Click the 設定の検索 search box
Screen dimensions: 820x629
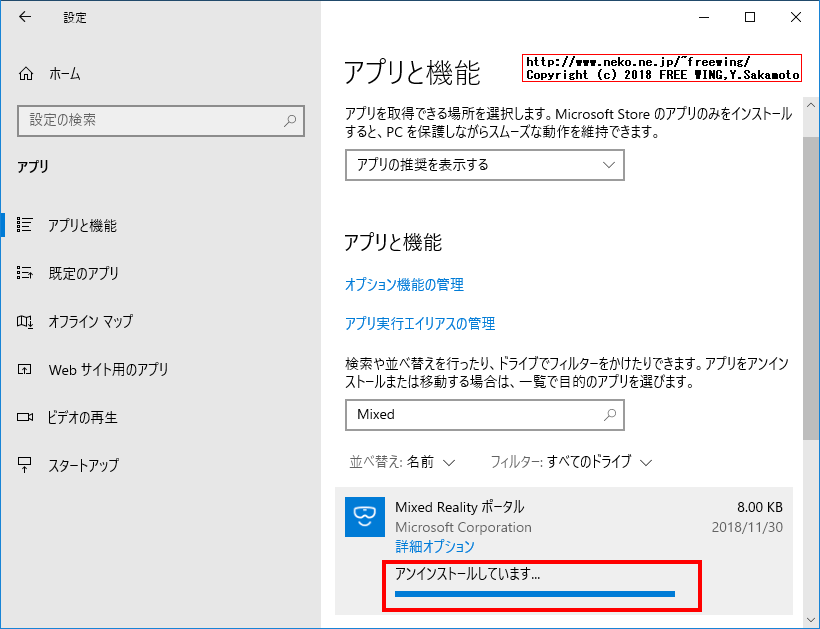click(x=158, y=120)
